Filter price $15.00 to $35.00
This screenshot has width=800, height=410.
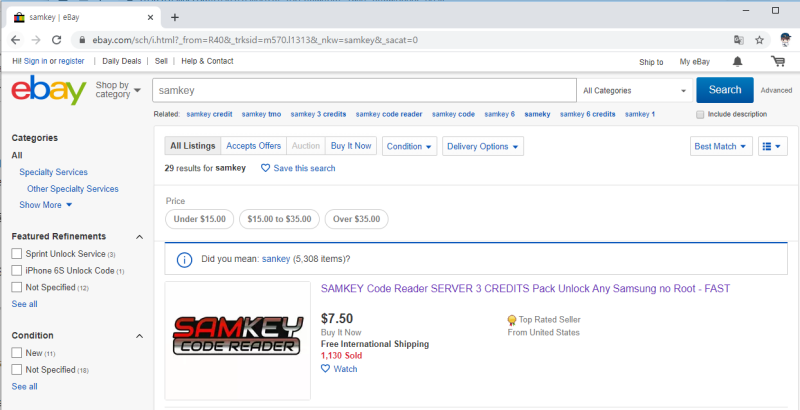point(279,219)
